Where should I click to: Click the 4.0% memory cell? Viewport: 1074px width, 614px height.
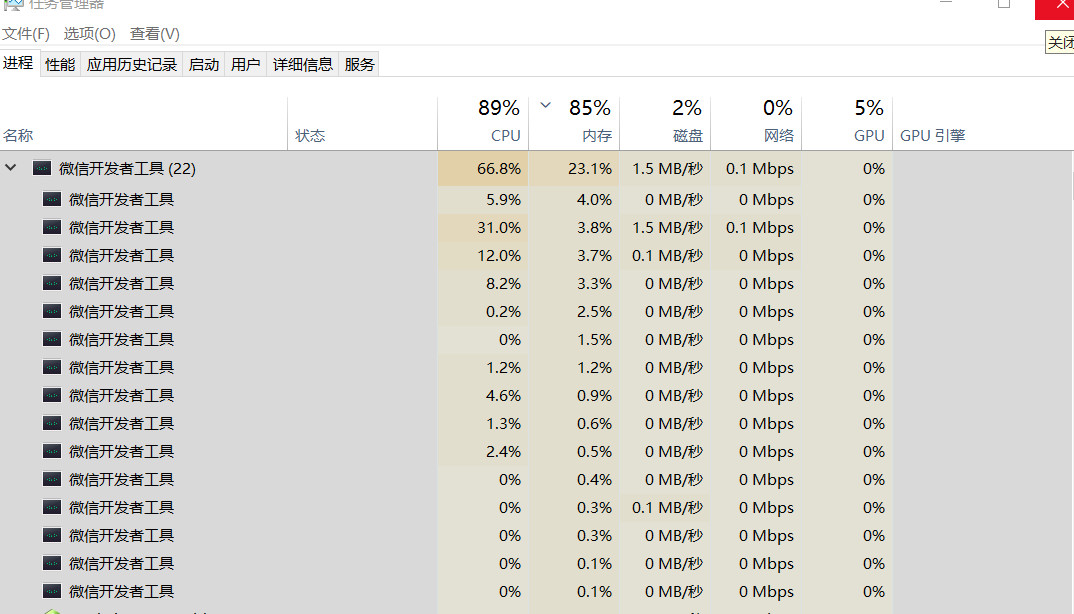click(574, 199)
